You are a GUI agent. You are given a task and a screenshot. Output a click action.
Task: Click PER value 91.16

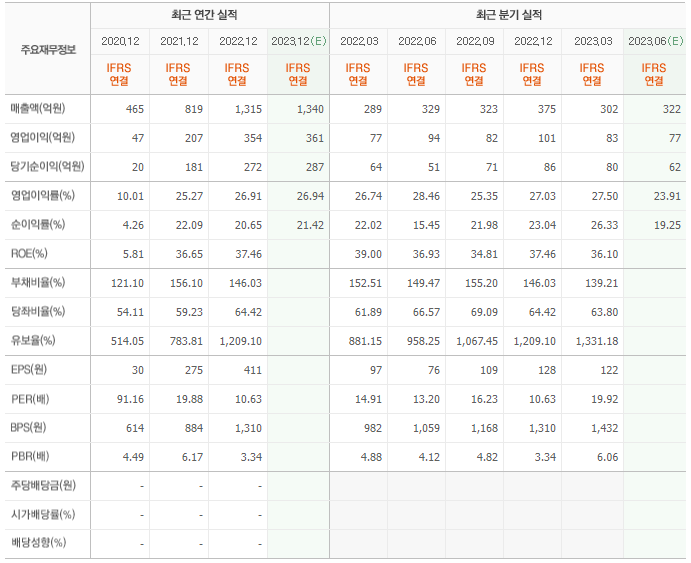[x=130, y=399]
